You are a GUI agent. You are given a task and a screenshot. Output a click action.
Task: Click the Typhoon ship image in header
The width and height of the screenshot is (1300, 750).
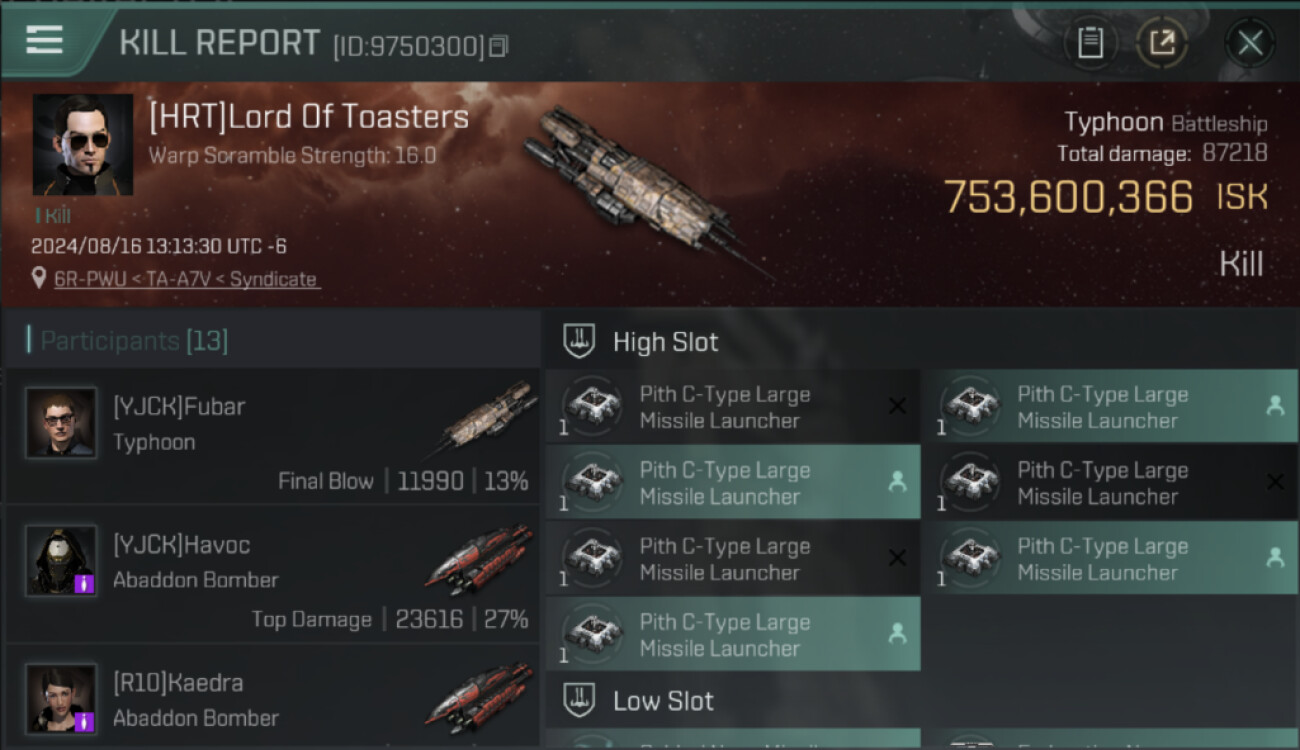tap(640, 185)
